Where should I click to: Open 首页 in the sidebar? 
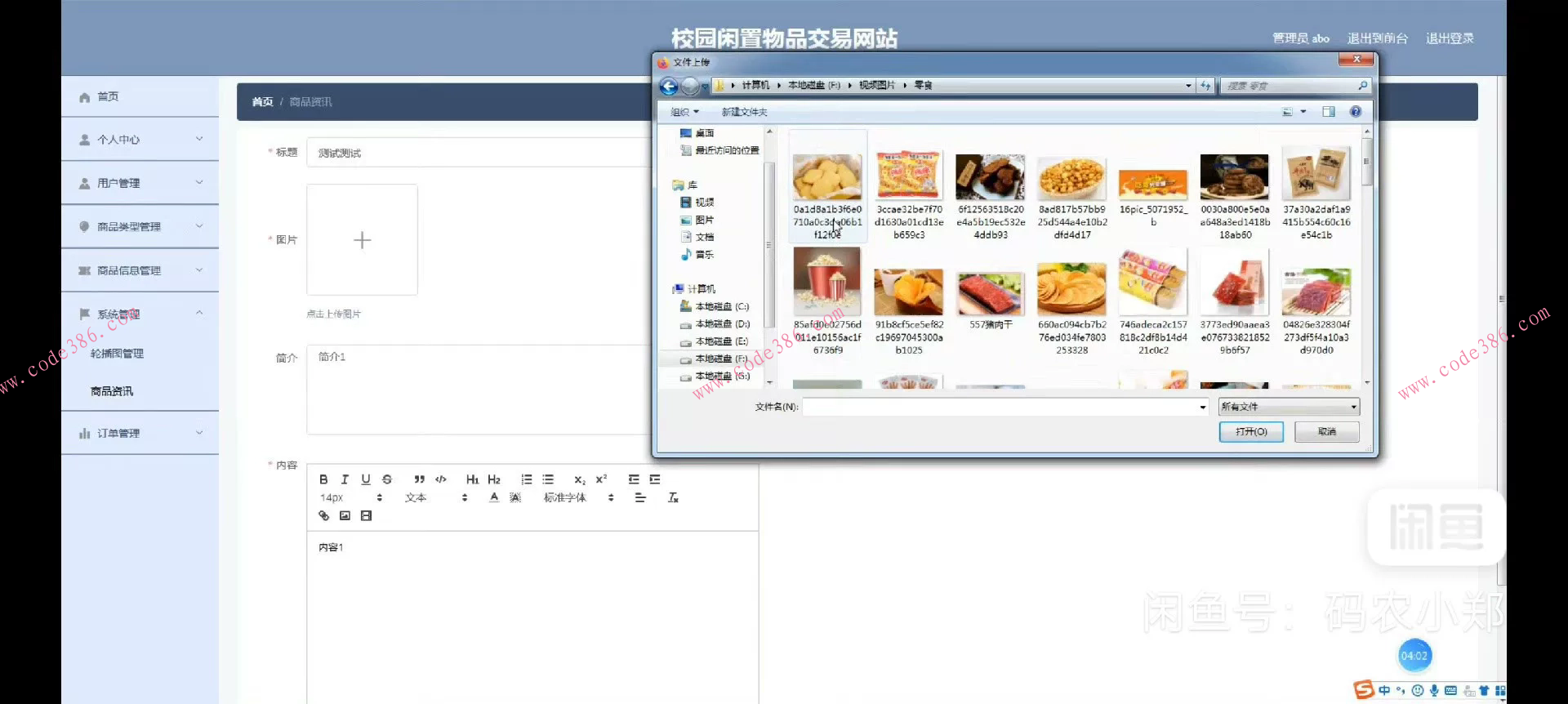[x=140, y=97]
